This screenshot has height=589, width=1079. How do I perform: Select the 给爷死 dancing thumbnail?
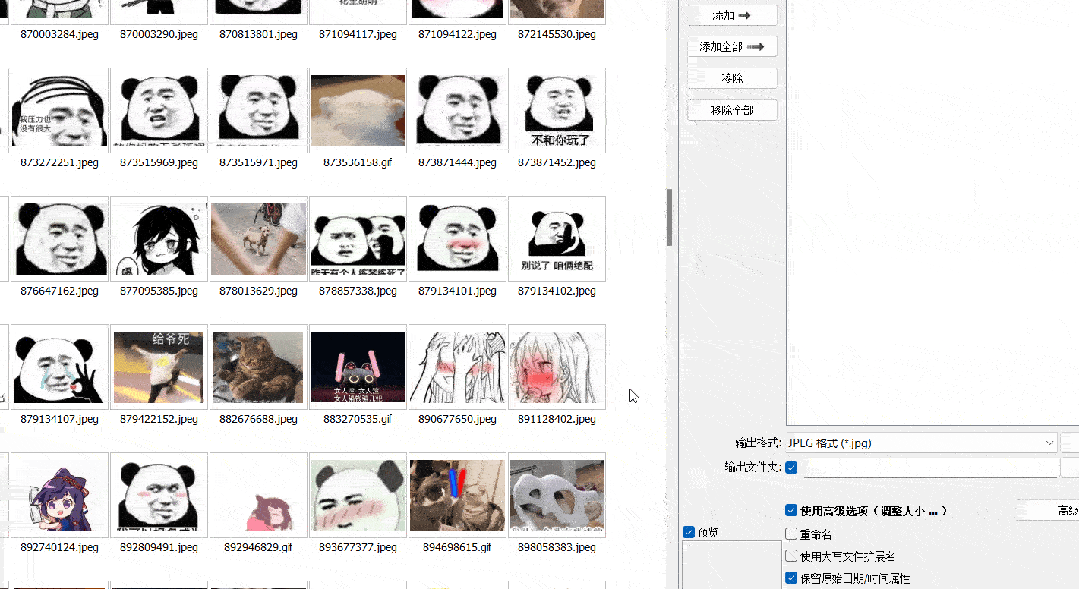159,367
